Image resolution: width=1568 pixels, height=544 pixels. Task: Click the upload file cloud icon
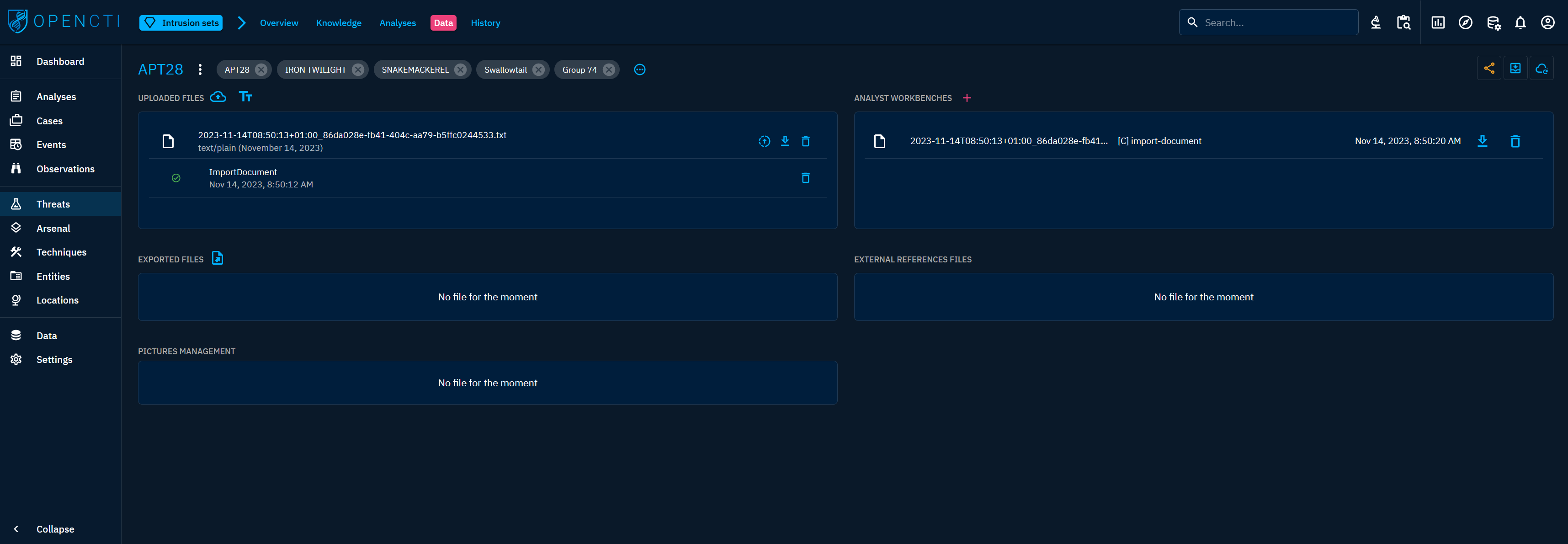[x=218, y=97]
